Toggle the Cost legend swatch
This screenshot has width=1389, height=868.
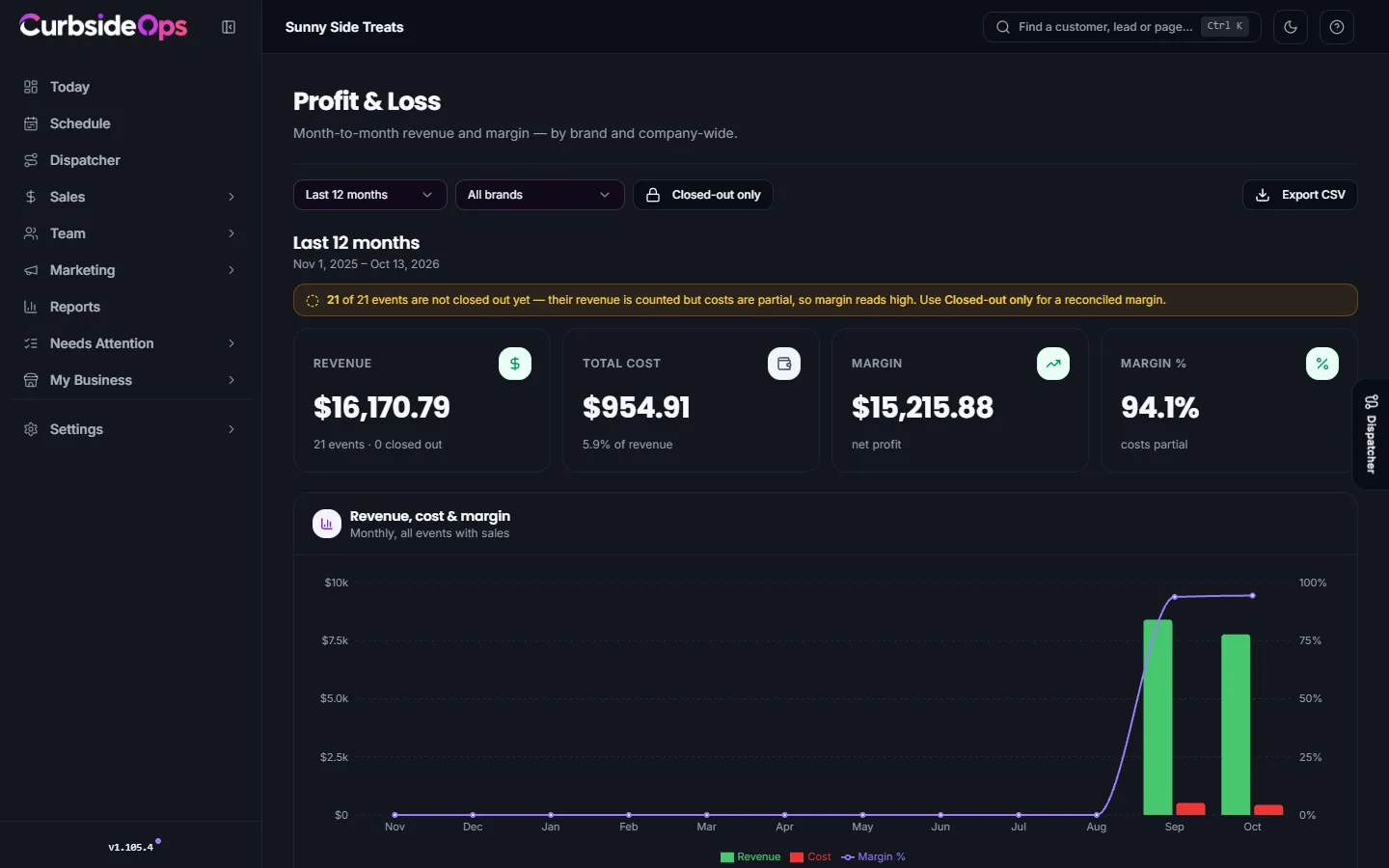pyautogui.click(x=797, y=857)
